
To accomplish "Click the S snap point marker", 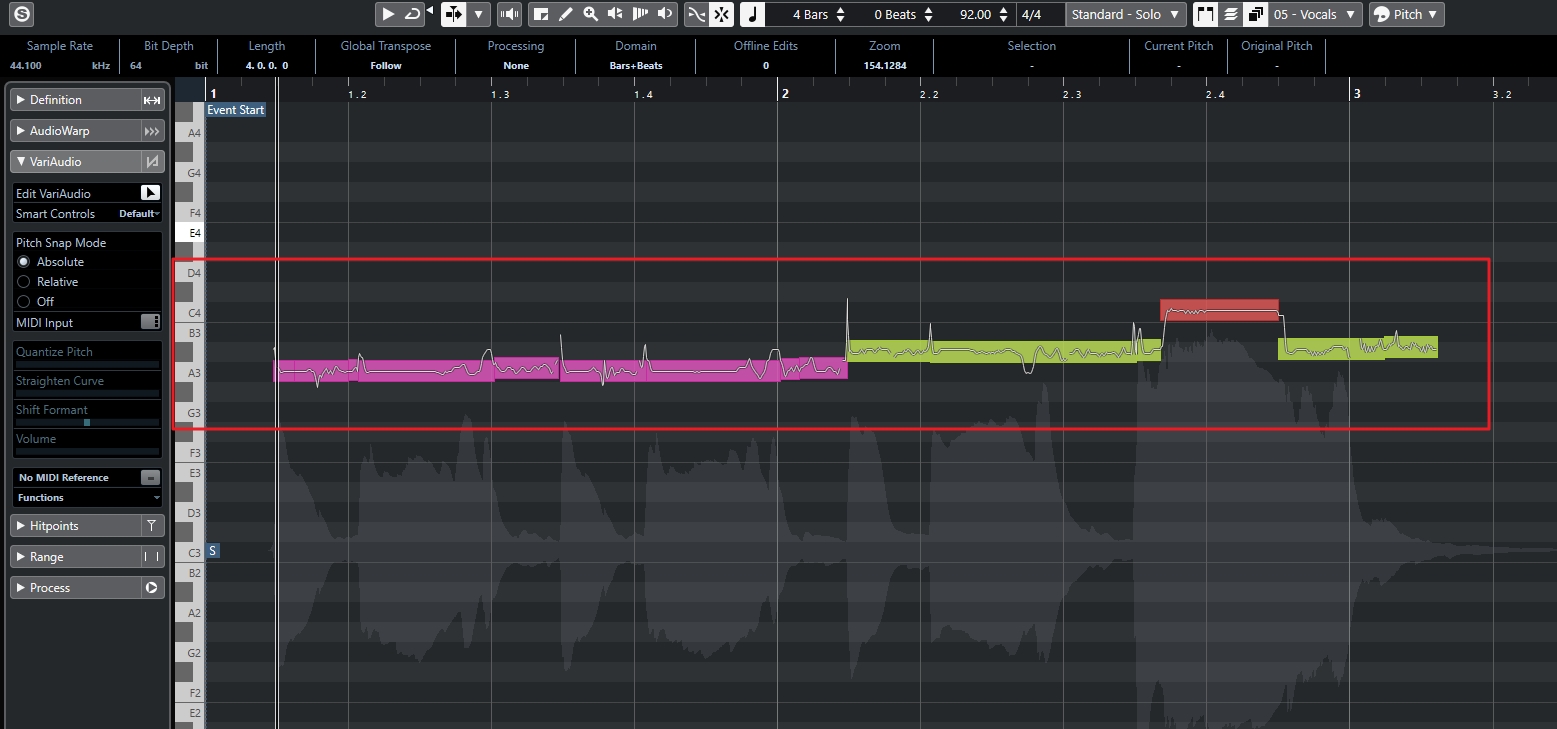I will tap(213, 551).
